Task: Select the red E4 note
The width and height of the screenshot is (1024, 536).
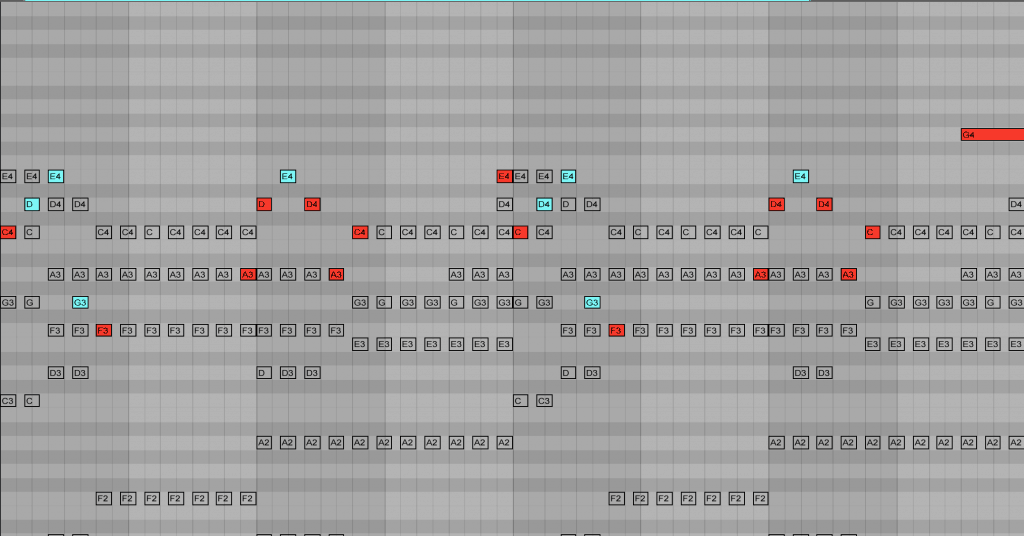Action: [504, 176]
